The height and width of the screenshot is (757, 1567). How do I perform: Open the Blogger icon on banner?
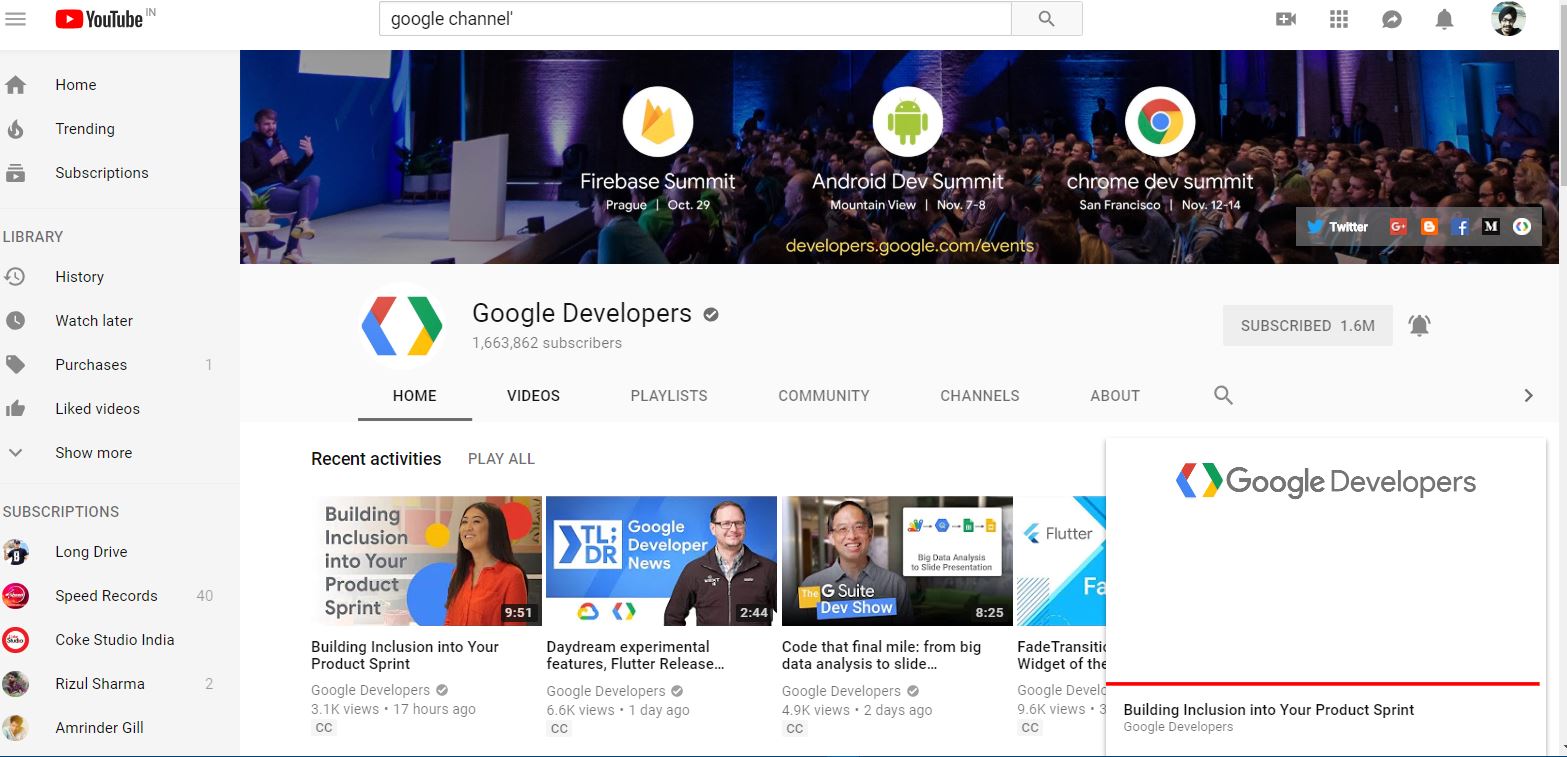point(1429,227)
